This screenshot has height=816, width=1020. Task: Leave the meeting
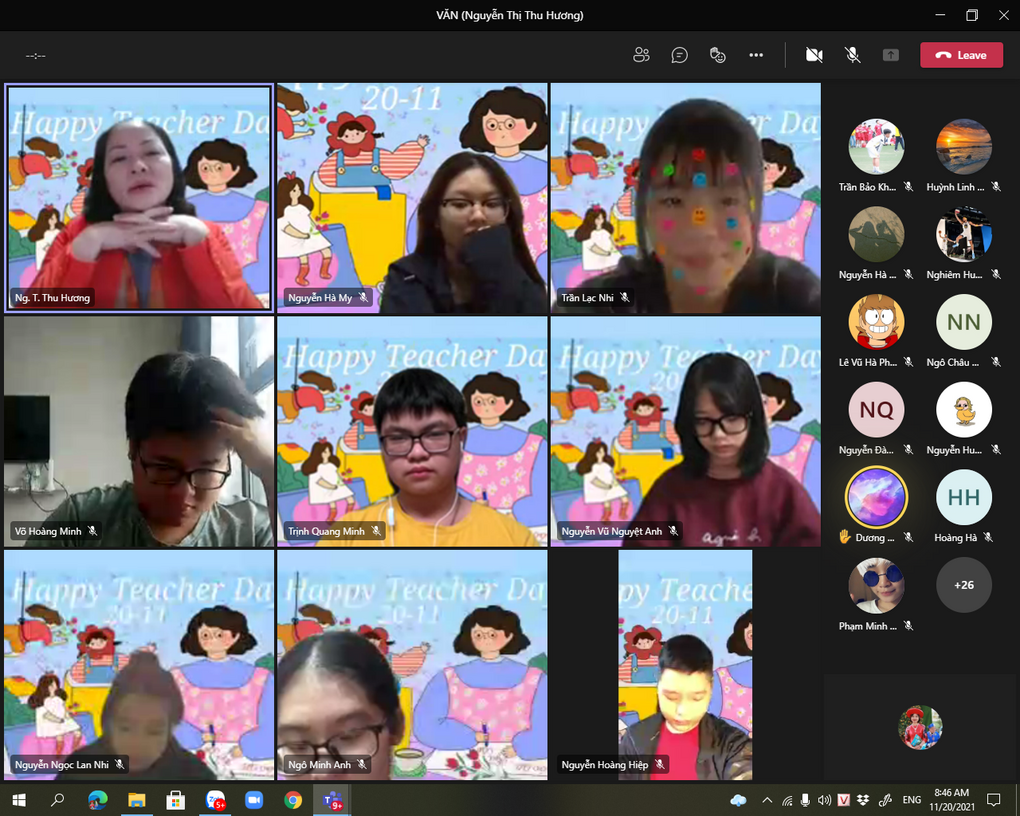961,55
